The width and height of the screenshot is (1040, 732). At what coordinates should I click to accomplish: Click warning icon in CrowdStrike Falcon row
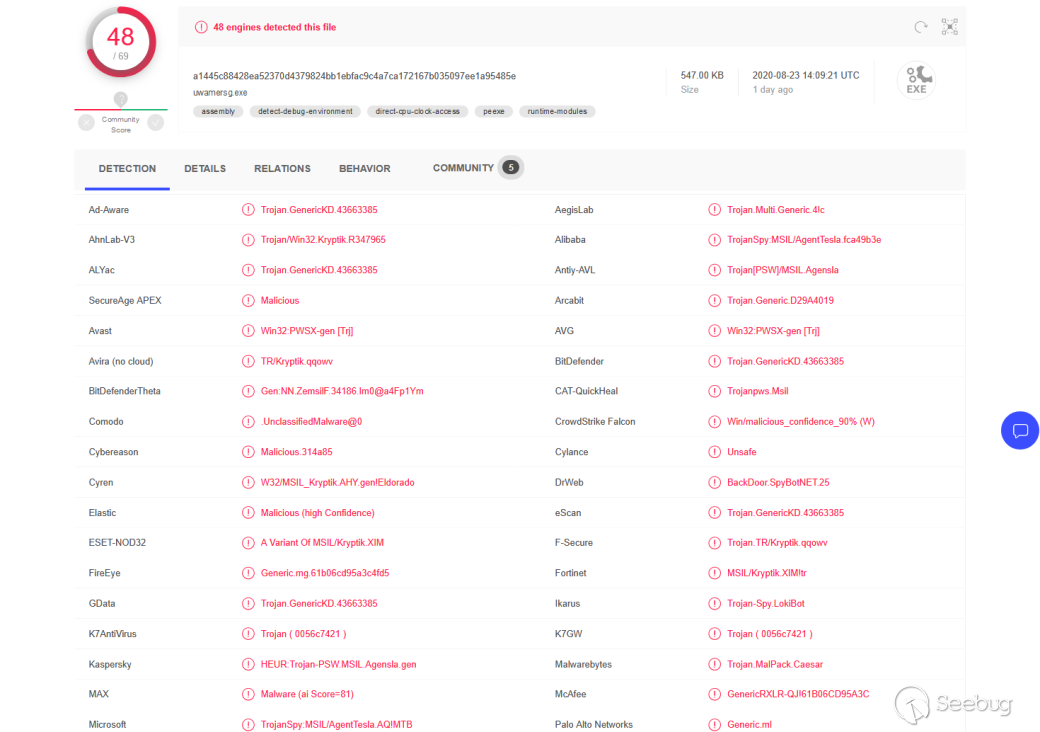click(714, 422)
